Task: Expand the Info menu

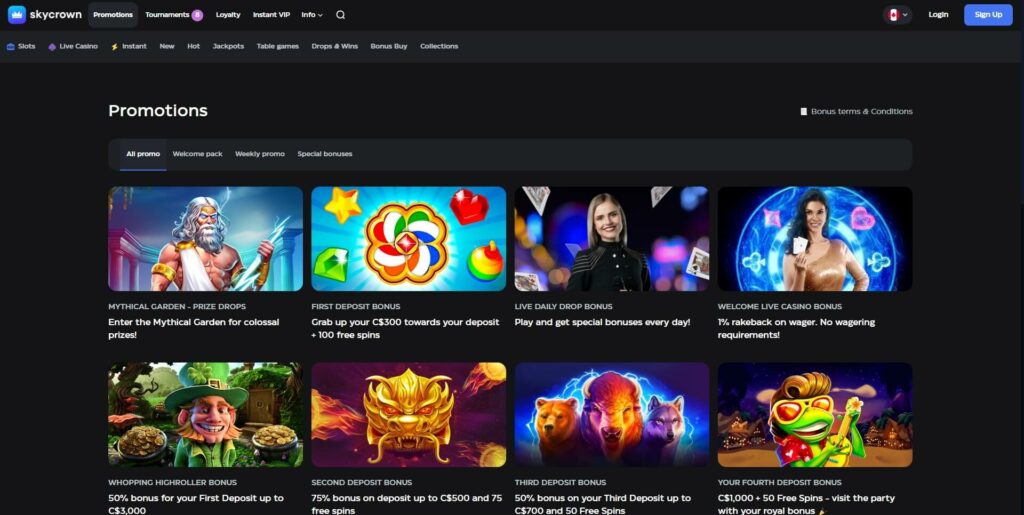Action: pos(312,14)
